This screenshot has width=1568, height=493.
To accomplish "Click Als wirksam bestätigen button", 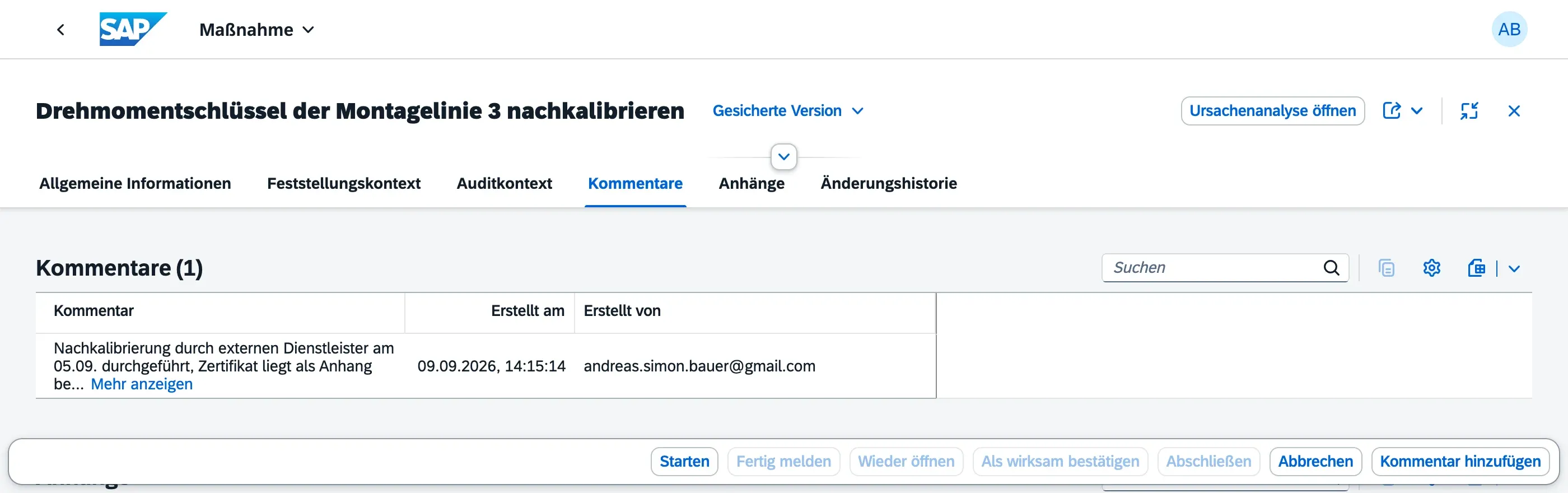I will (1060, 462).
